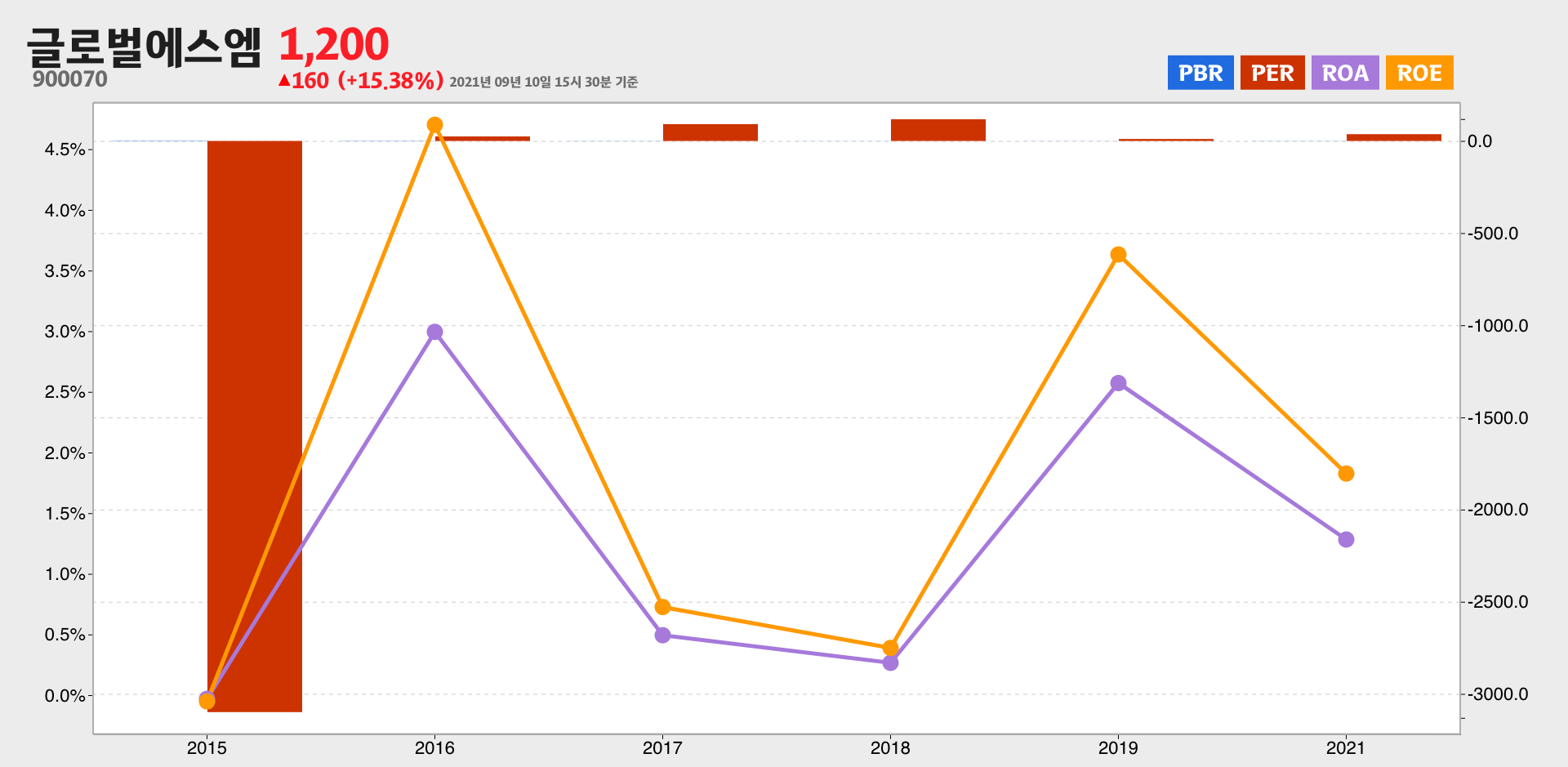Select the 2018 ROE orange data point
1568x767 pixels.
(x=891, y=648)
